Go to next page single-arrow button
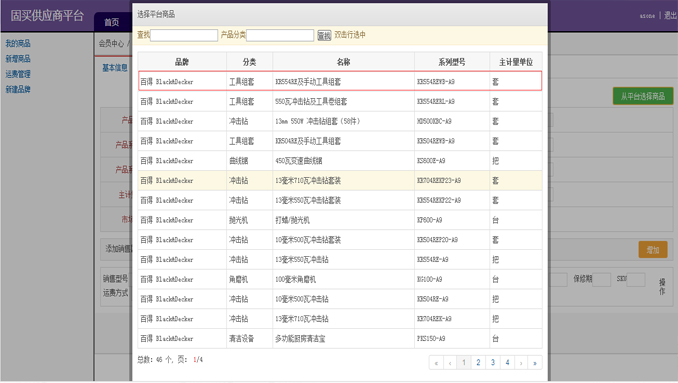Viewport: 678px width, 383px height. click(x=521, y=363)
